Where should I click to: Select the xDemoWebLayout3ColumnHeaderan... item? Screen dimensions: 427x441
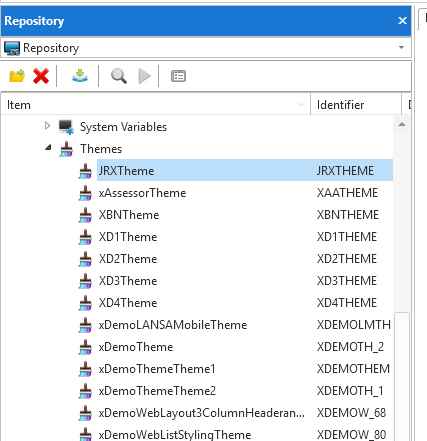[x=201, y=413]
